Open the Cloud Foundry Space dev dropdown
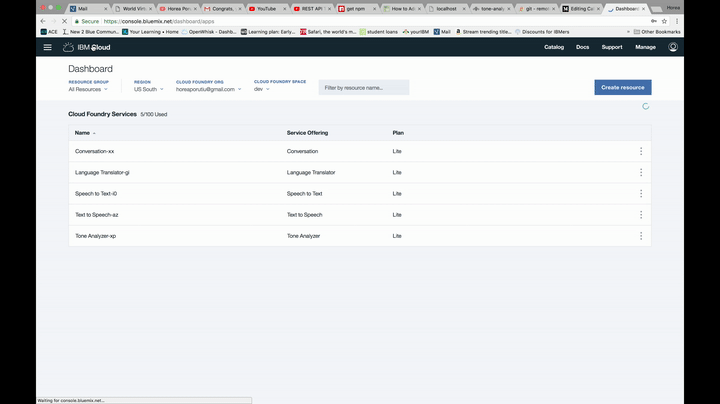 coord(262,89)
